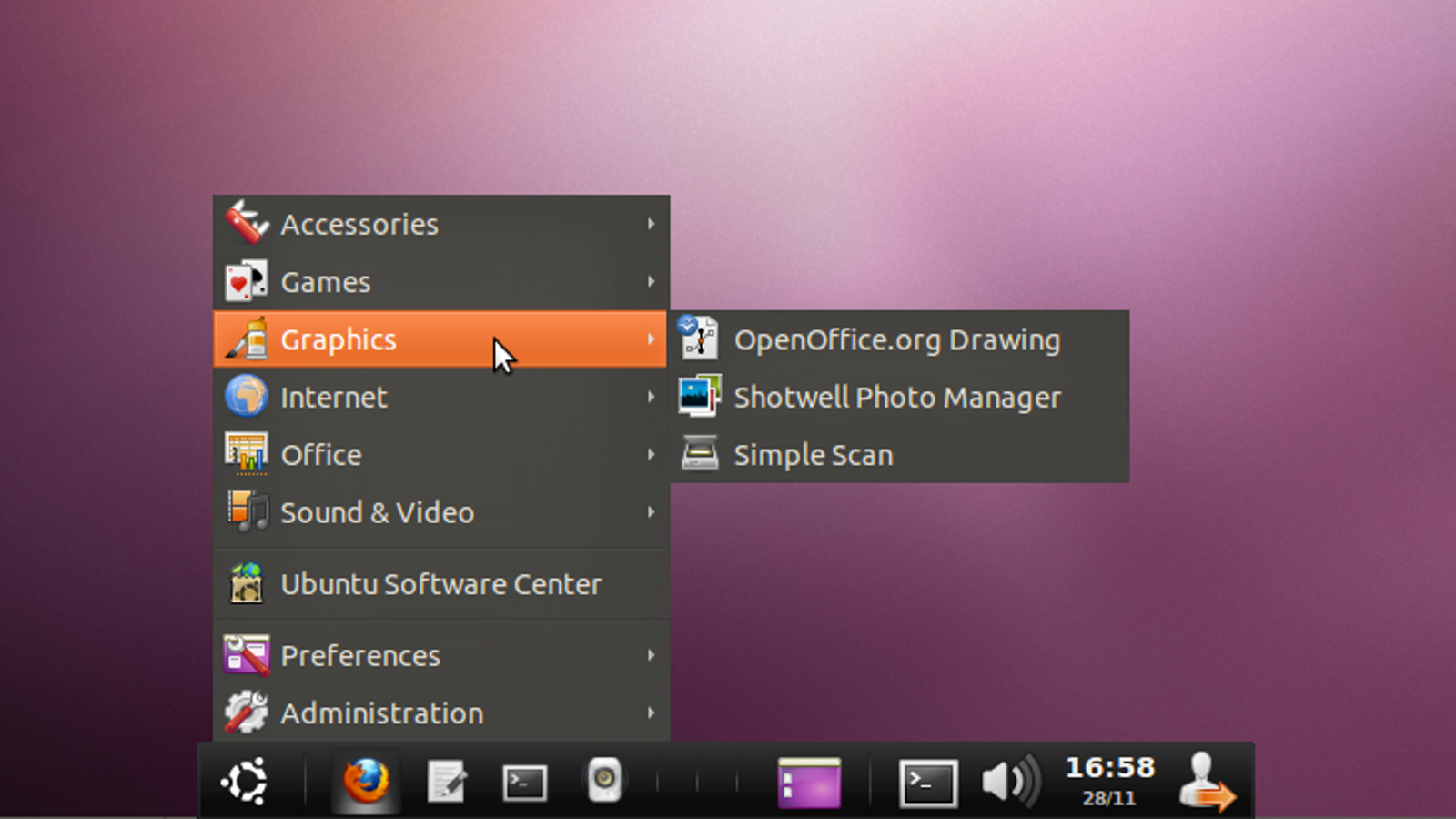Select the Ubuntu Software Center text entry
The height and width of the screenshot is (819, 1456).
click(x=441, y=583)
